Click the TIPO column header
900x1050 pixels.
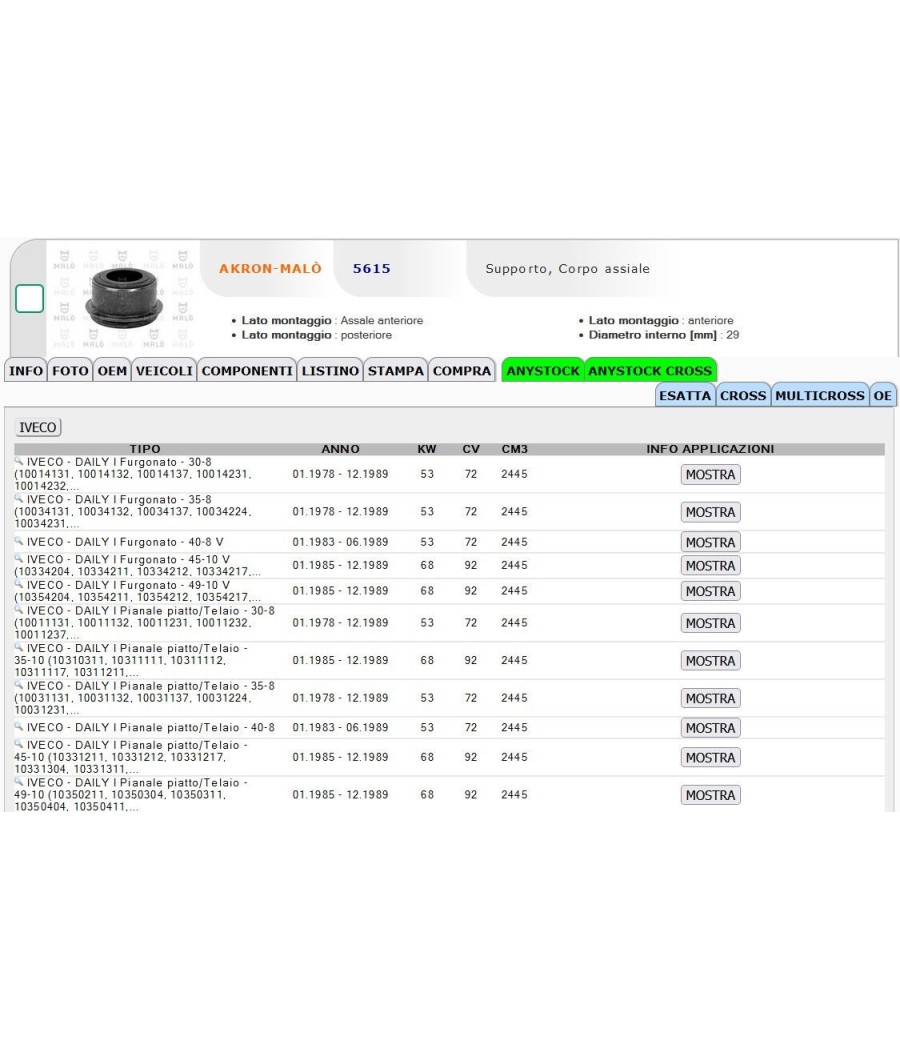[x=145, y=449]
